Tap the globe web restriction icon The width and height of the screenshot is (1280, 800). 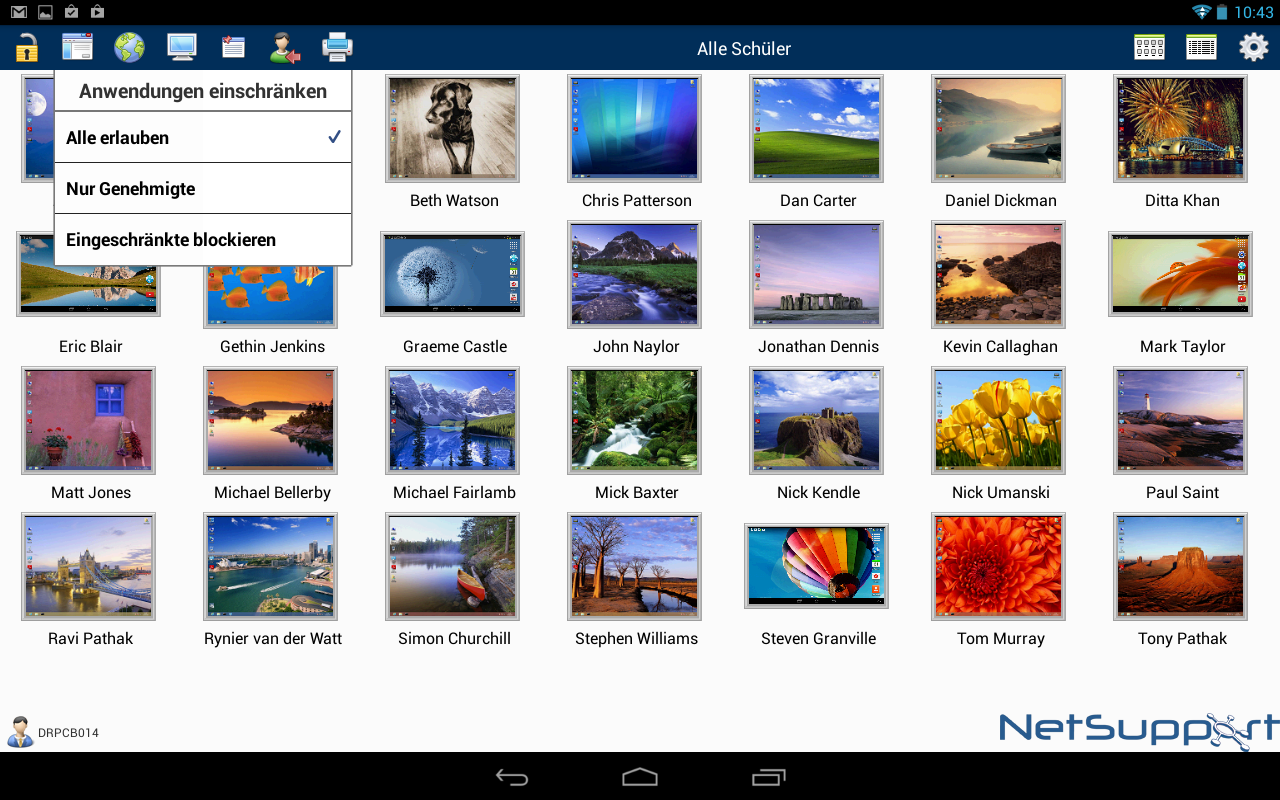coord(129,47)
